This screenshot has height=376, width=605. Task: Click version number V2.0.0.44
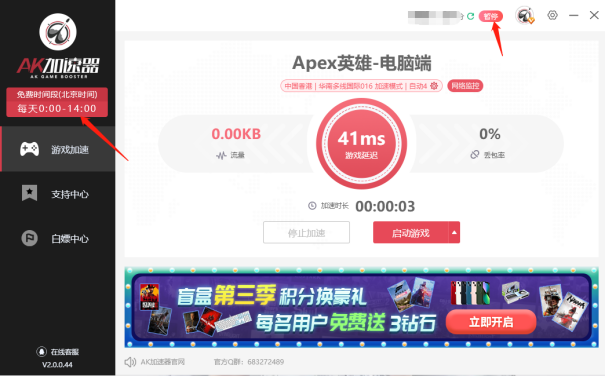point(57,365)
